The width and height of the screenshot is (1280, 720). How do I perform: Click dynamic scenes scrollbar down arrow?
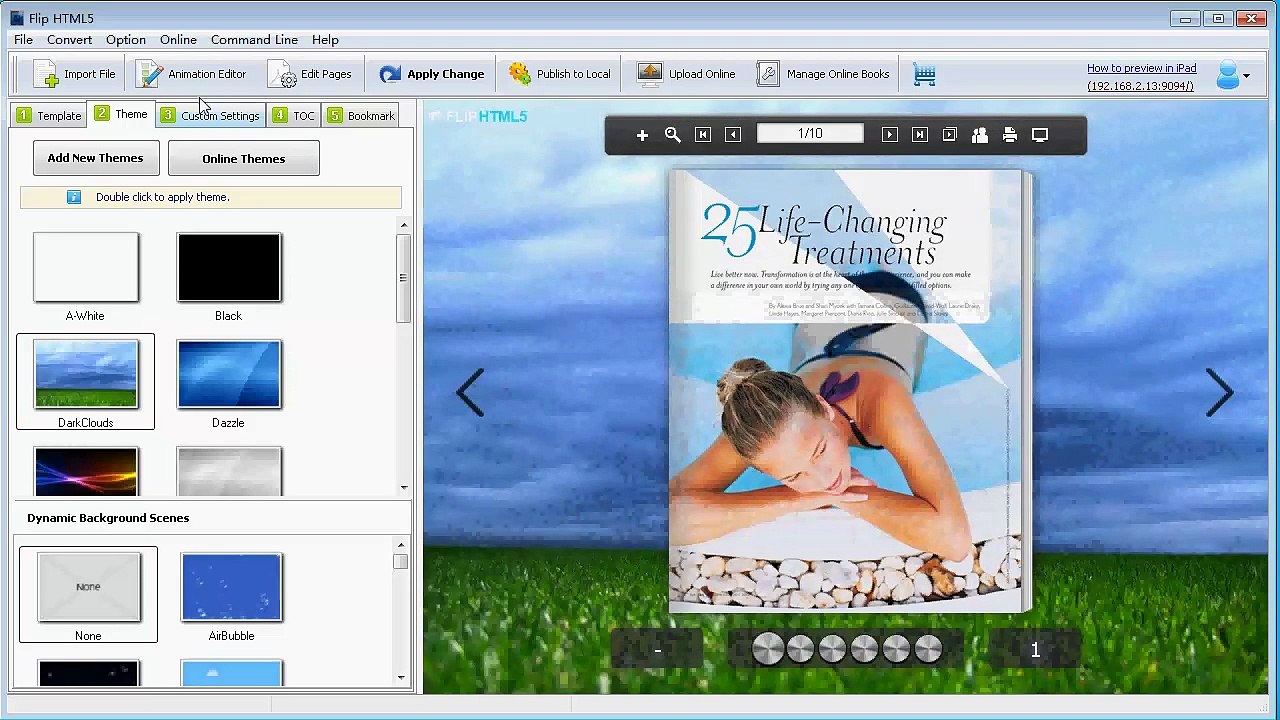click(x=401, y=679)
